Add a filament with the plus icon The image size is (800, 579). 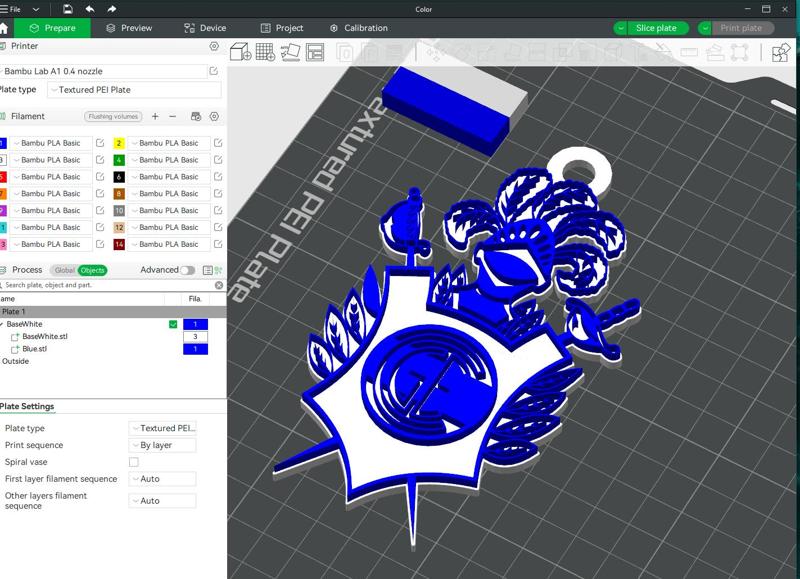[157, 116]
